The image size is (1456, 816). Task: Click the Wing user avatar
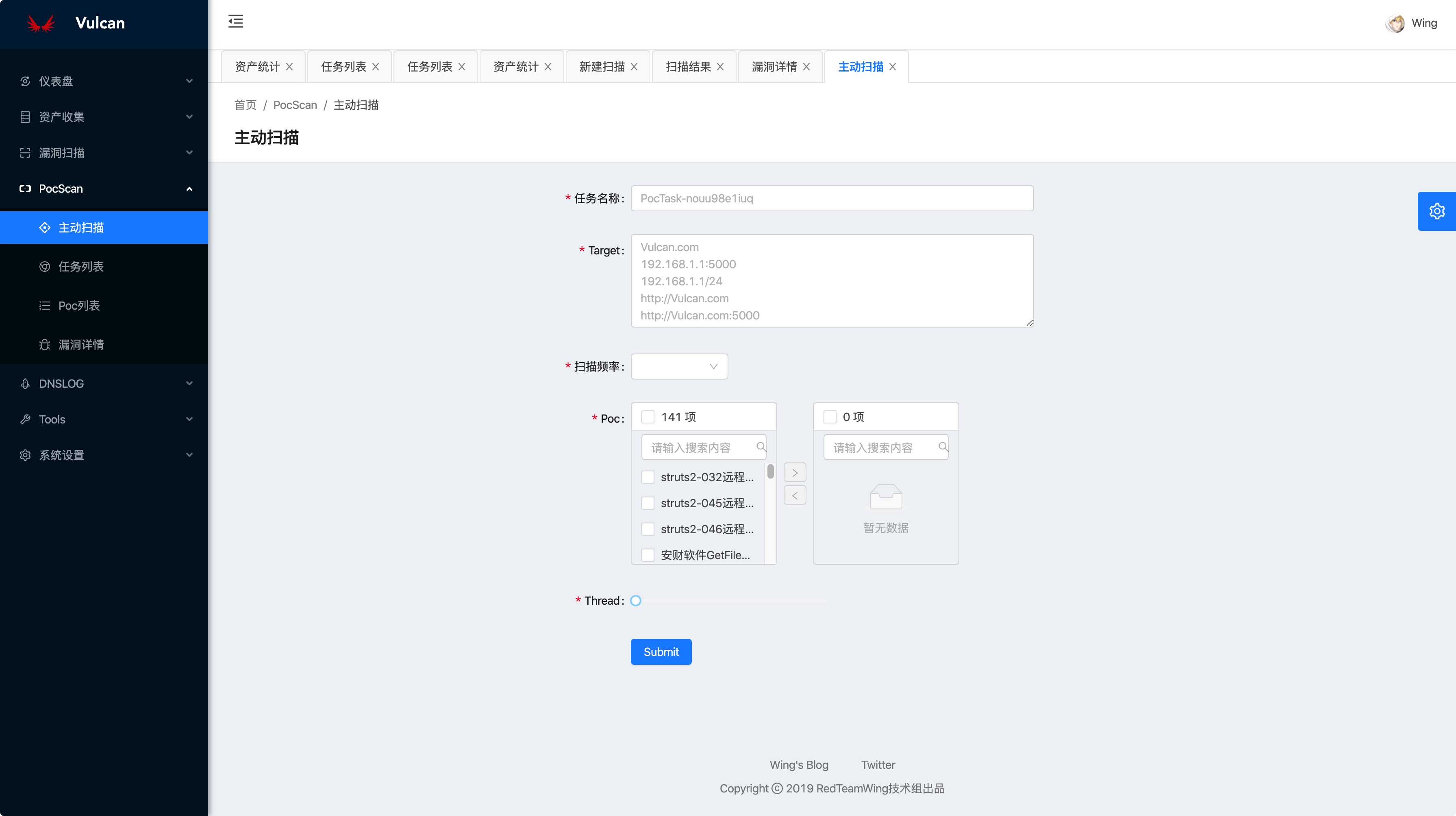[1395, 24]
